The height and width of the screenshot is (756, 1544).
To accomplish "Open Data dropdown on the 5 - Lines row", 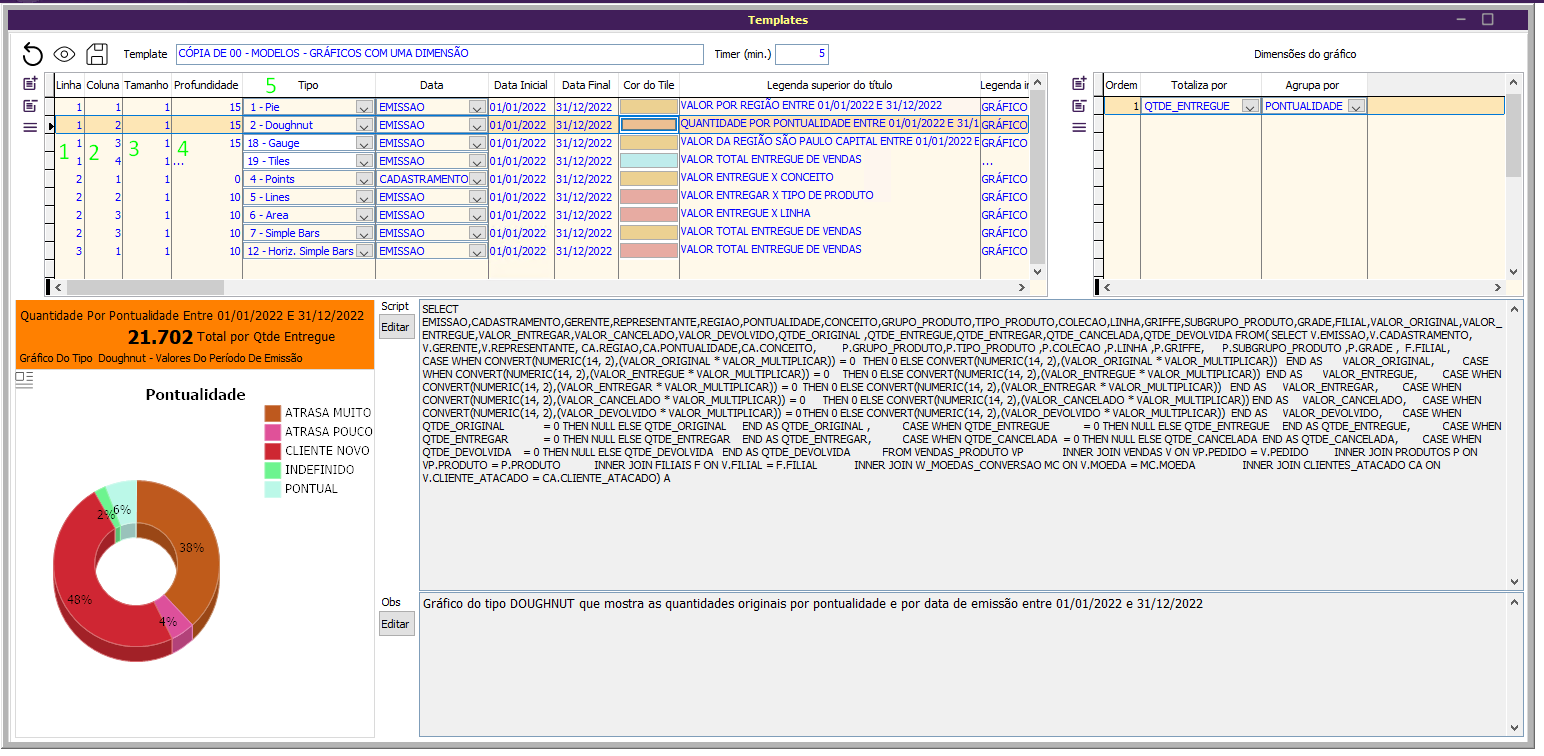I will pyautogui.click(x=477, y=197).
